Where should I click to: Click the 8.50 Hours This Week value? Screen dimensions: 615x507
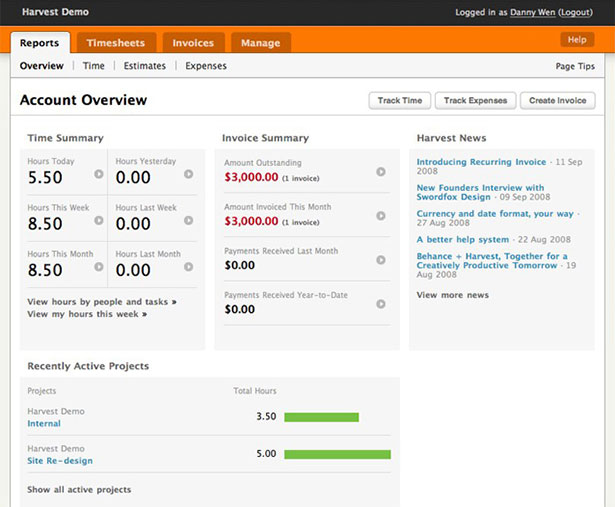45,224
